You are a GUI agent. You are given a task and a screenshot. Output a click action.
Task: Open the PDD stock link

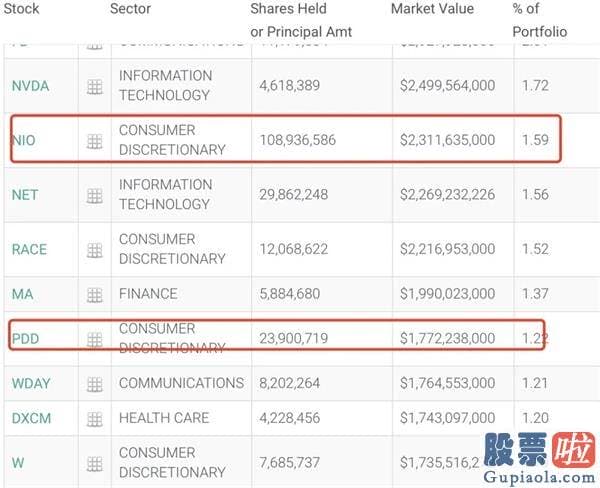pyautogui.click(x=26, y=339)
